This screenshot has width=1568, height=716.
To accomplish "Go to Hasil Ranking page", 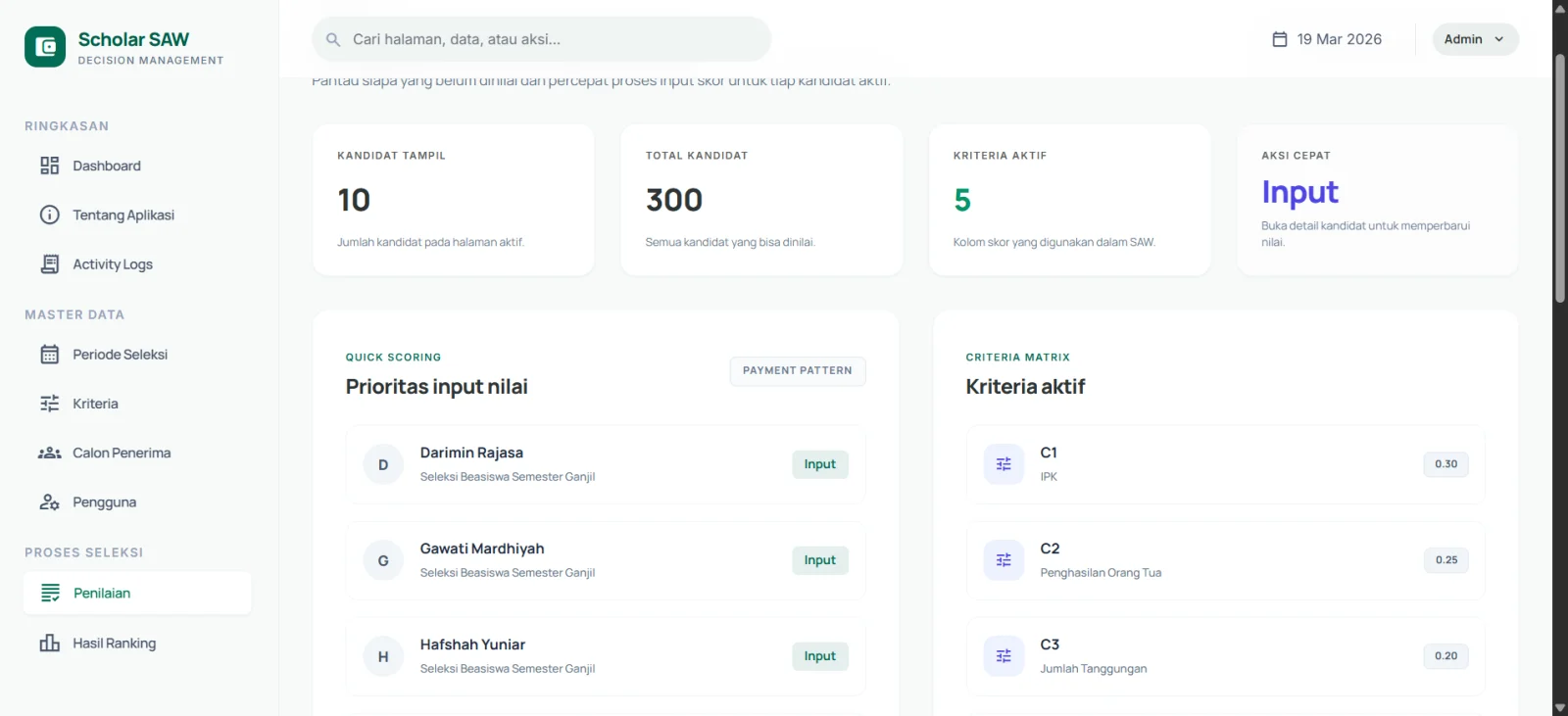I will click(114, 644).
